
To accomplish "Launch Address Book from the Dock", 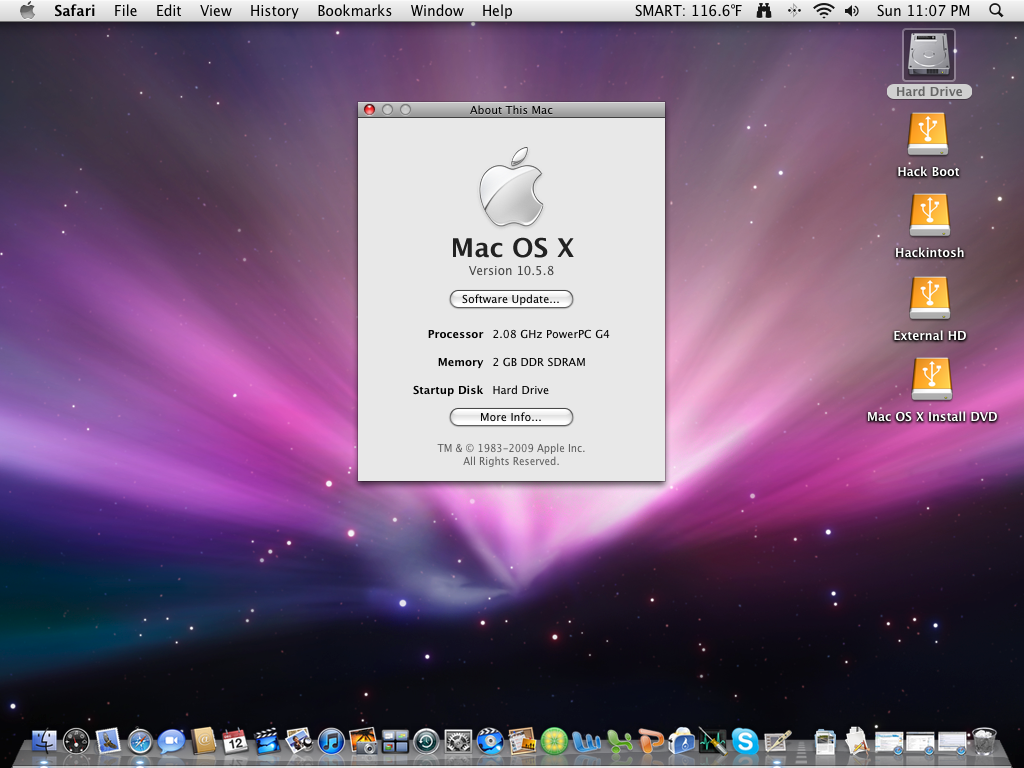I will pos(203,741).
